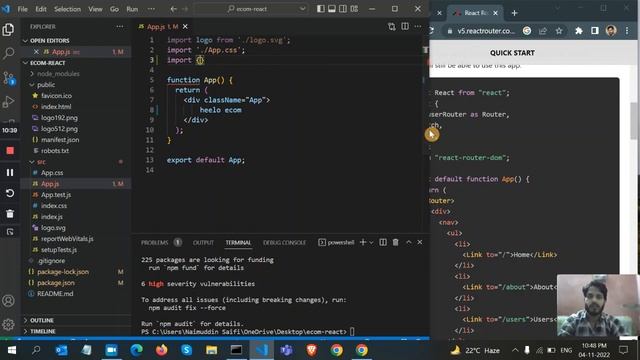
Task: Open Firefox from the Windows taskbar
Action: tap(162, 350)
